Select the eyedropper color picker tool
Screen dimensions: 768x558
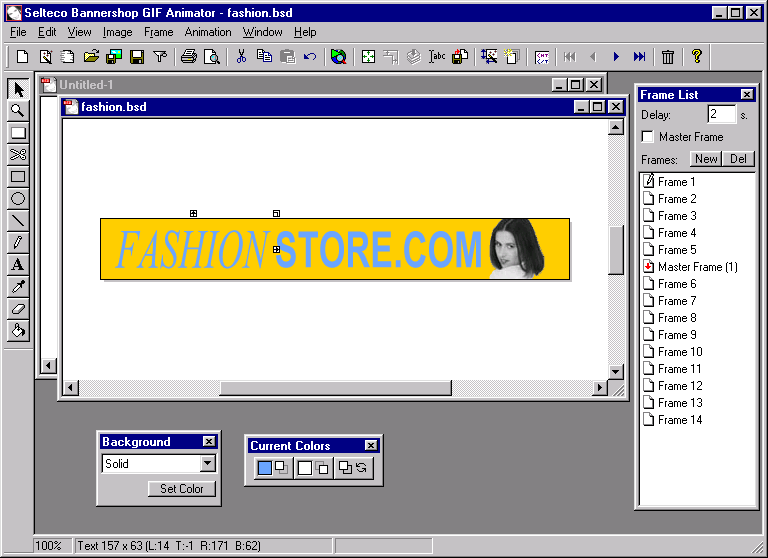[18, 287]
